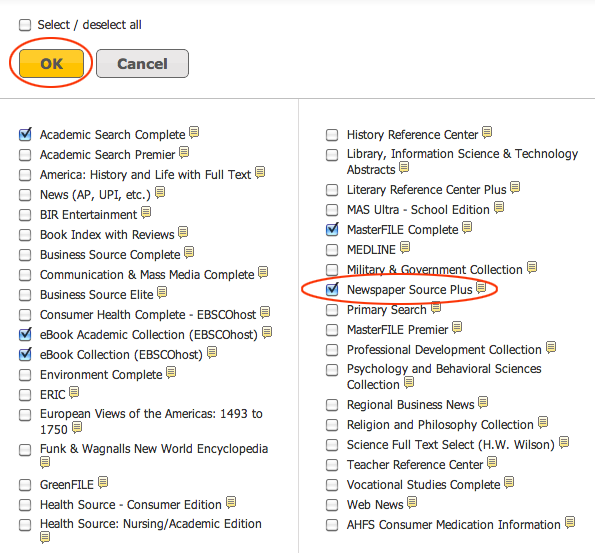The image size is (595, 553).
Task: Check the MasterFILE Premier checkbox
Action: [x=332, y=330]
